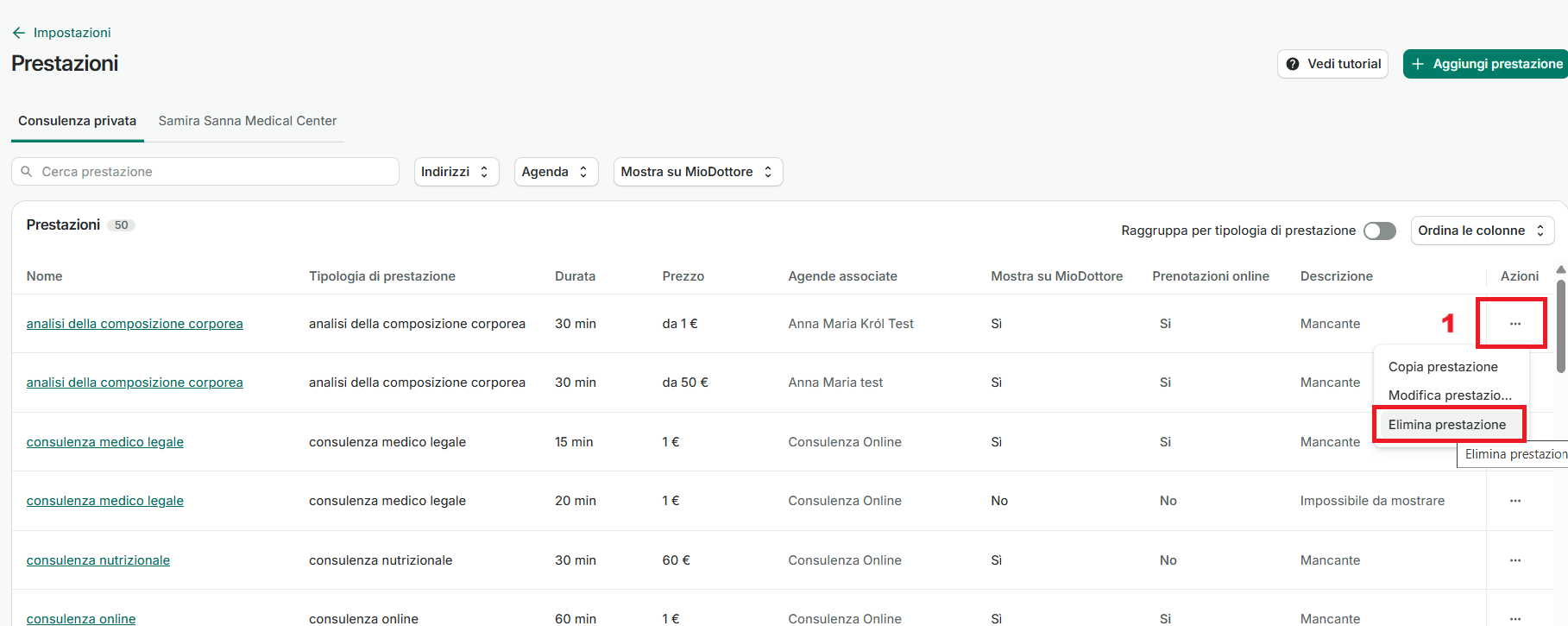Click the plus icon in Aggiungi prestazione
Image resolution: width=1568 pixels, height=626 pixels.
click(1418, 64)
